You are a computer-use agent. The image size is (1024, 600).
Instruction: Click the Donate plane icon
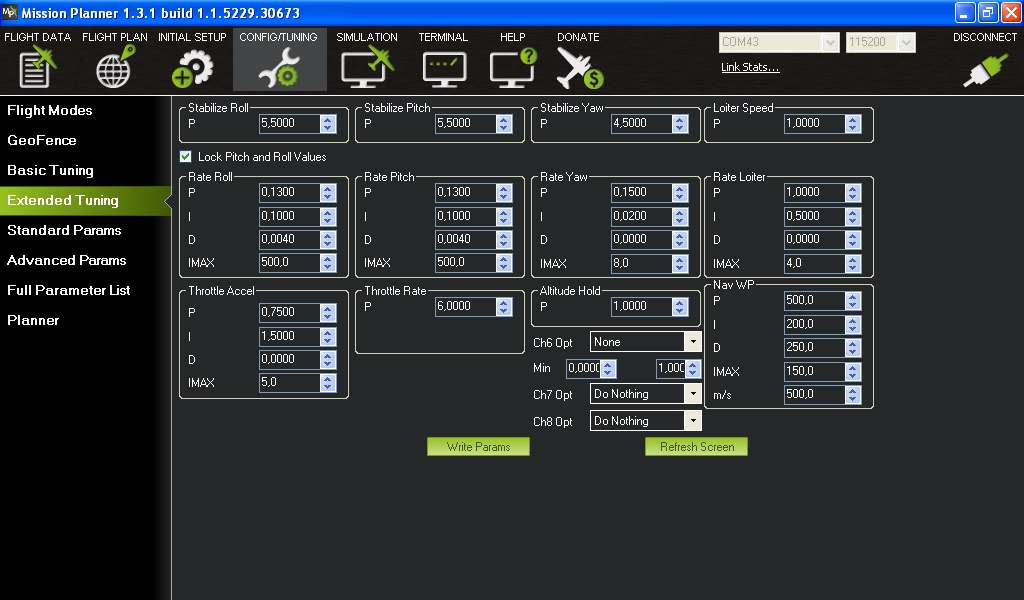[x=579, y=68]
